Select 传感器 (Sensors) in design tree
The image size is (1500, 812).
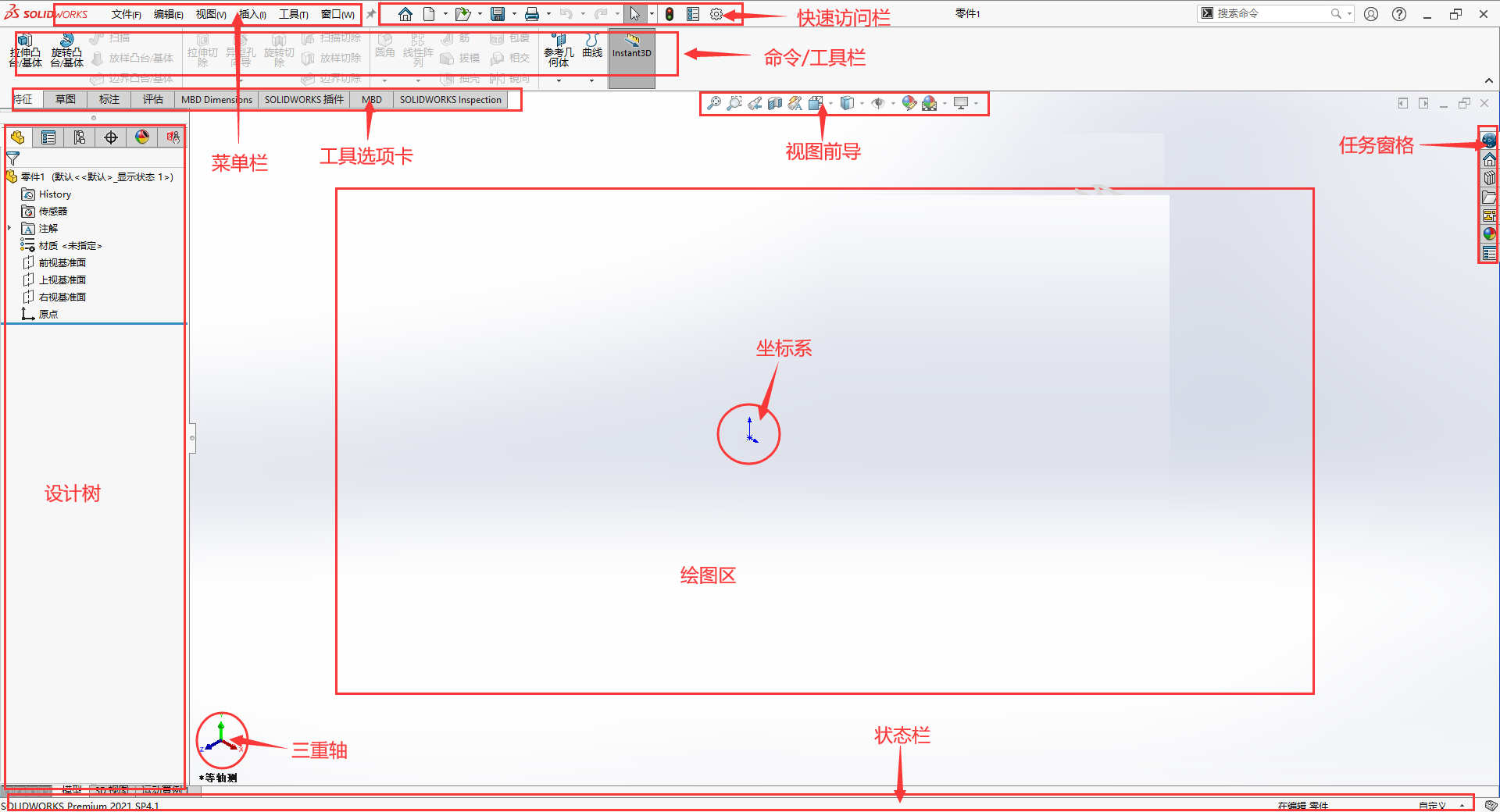point(45,212)
